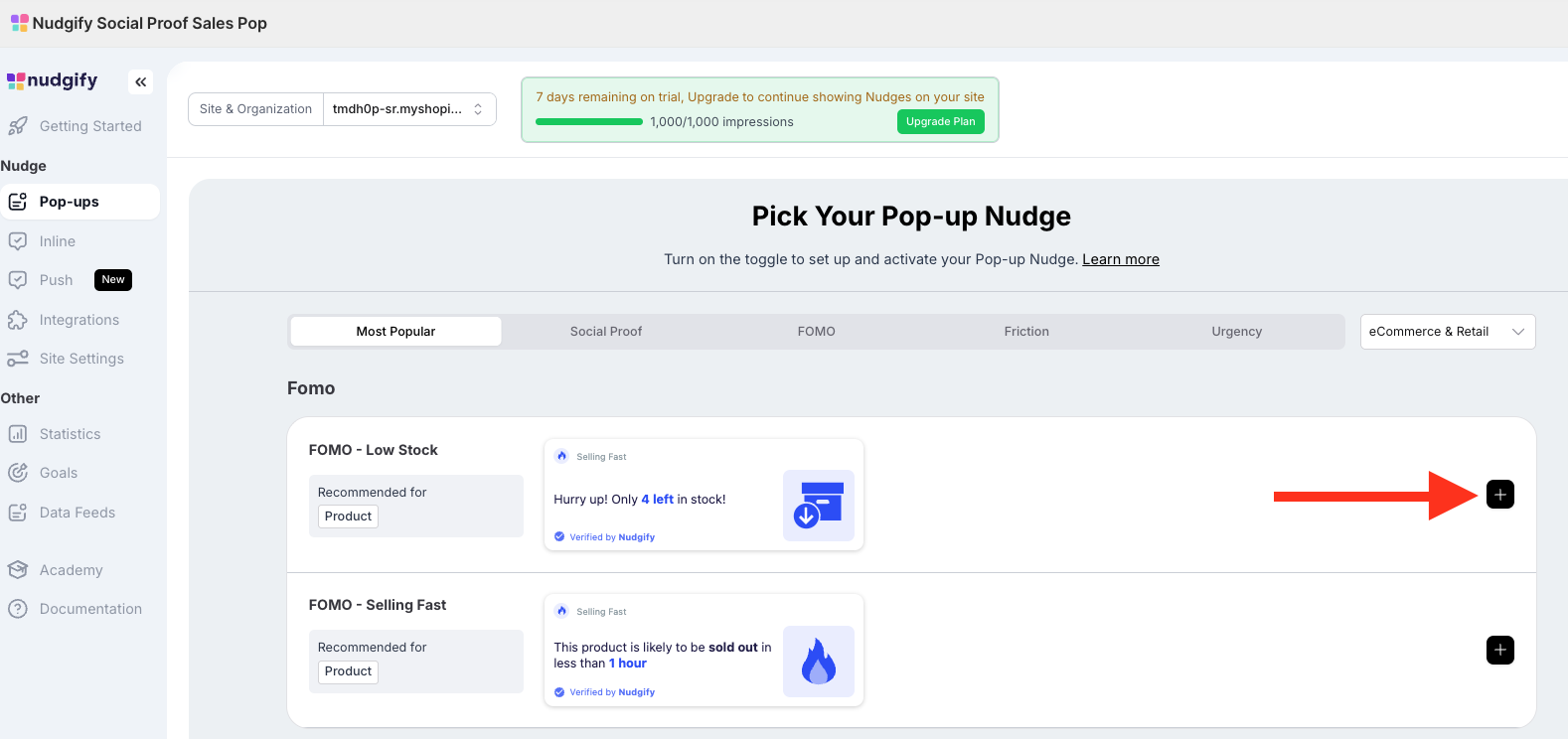This screenshot has width=1568, height=739.
Task: Open the eCommerce & Retail dropdown
Action: click(x=1448, y=332)
